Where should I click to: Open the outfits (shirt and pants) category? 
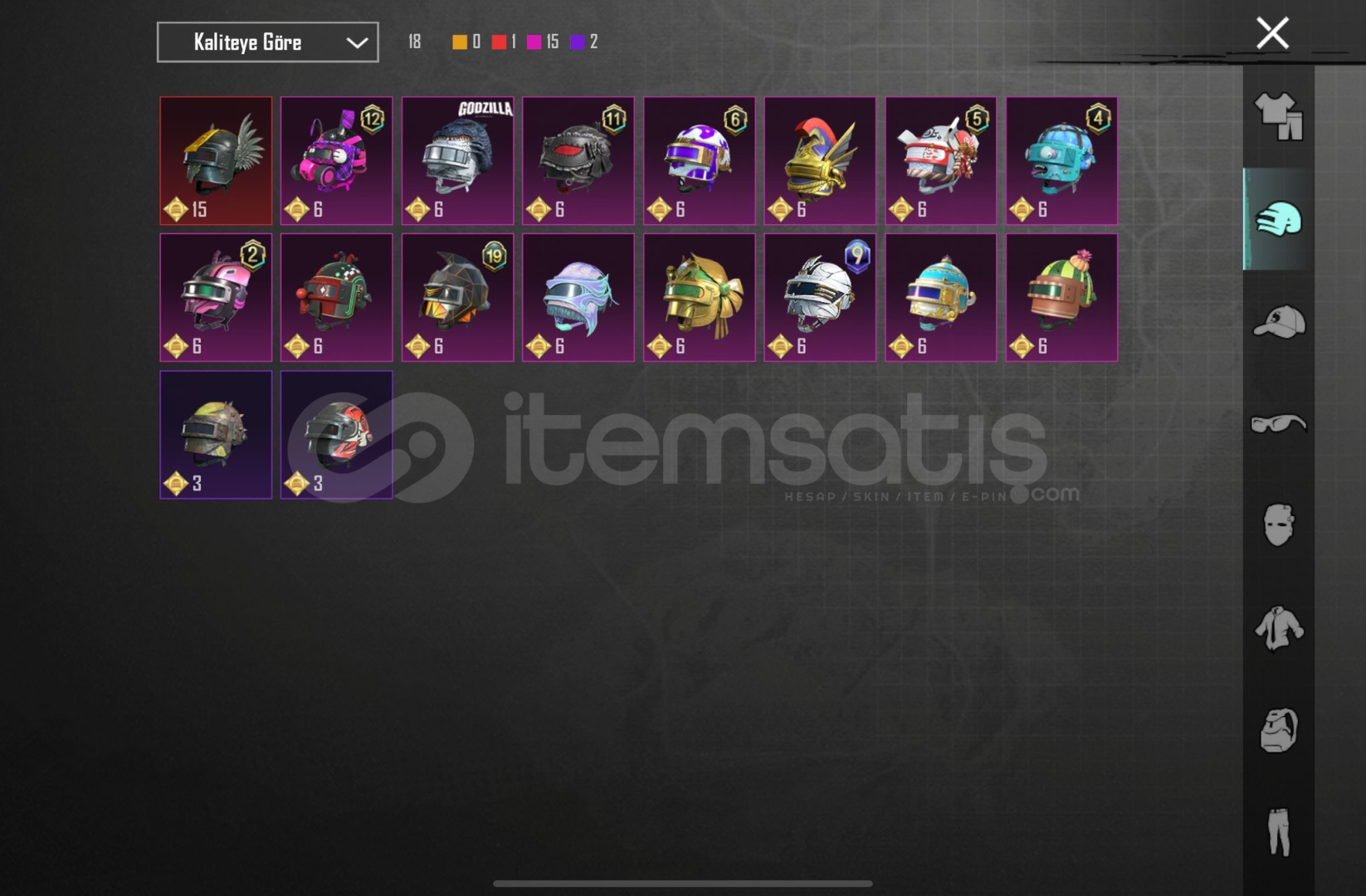point(1279,117)
